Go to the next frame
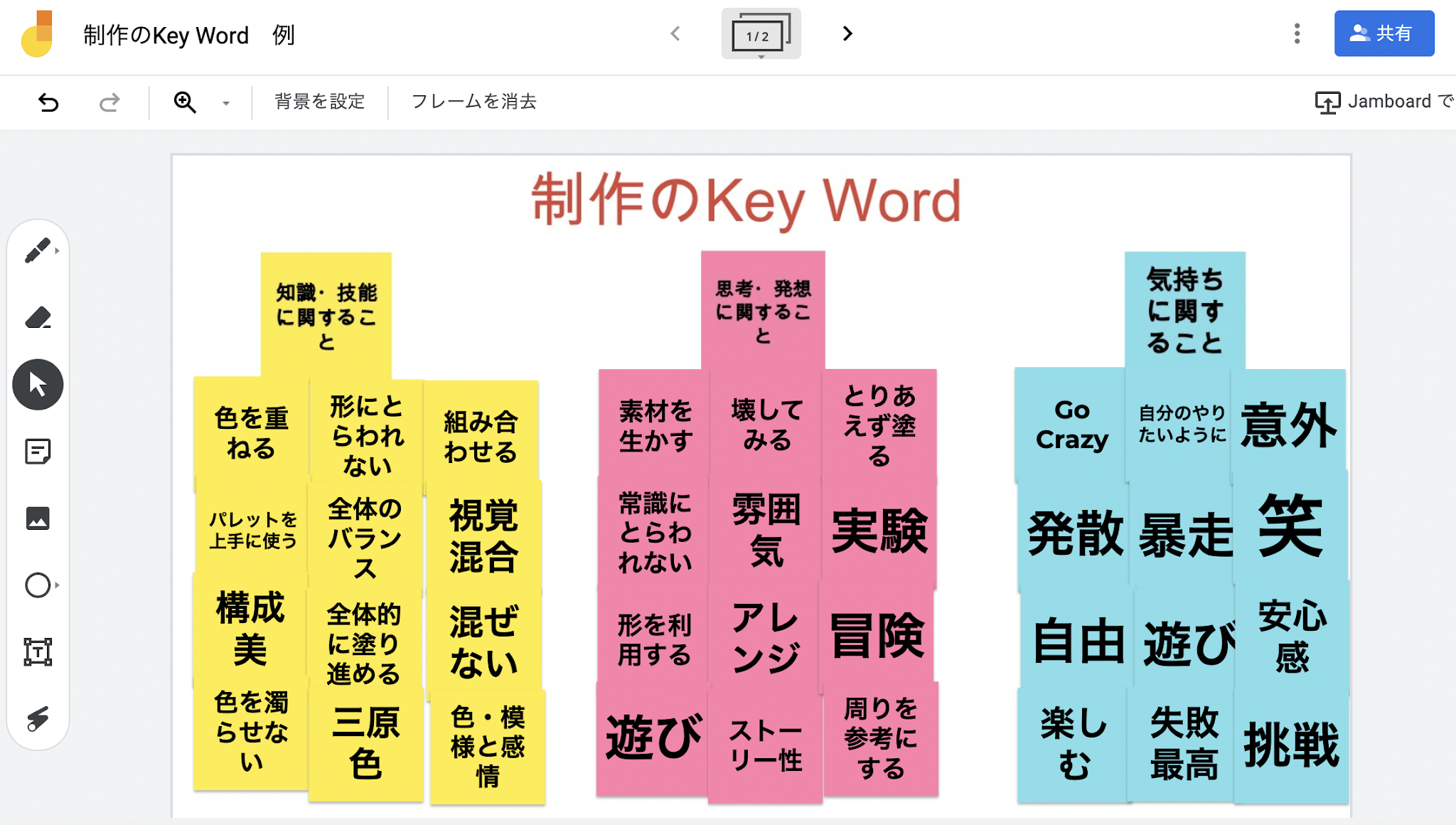This screenshot has height=825, width=1456. point(847,33)
